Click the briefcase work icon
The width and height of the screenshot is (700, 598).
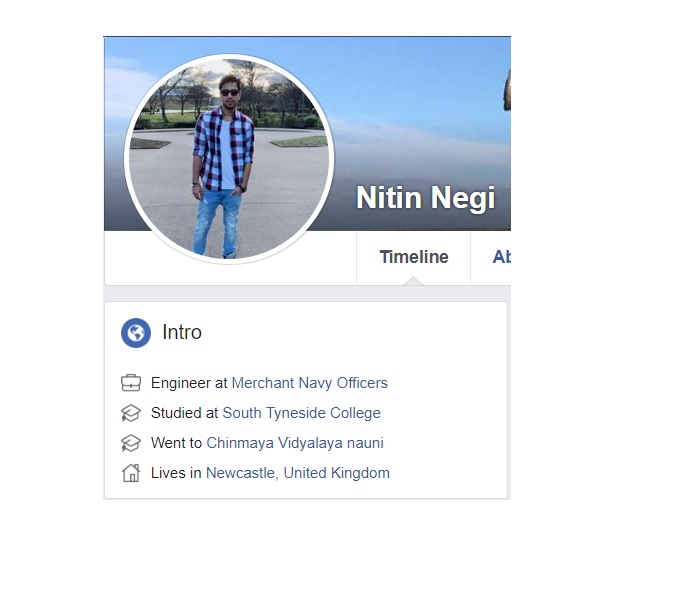[x=131, y=383]
